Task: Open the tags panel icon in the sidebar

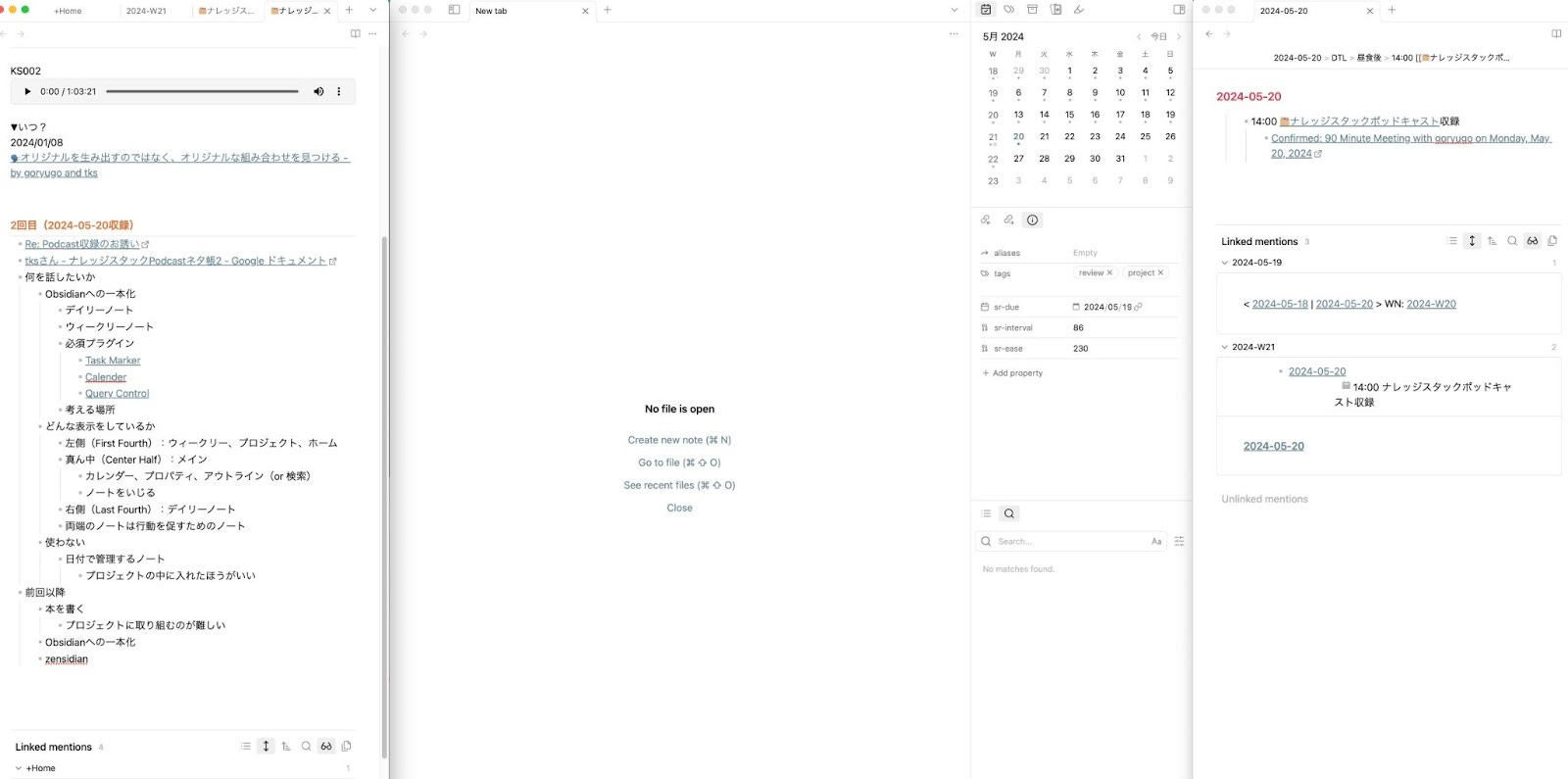Action: [1008, 10]
